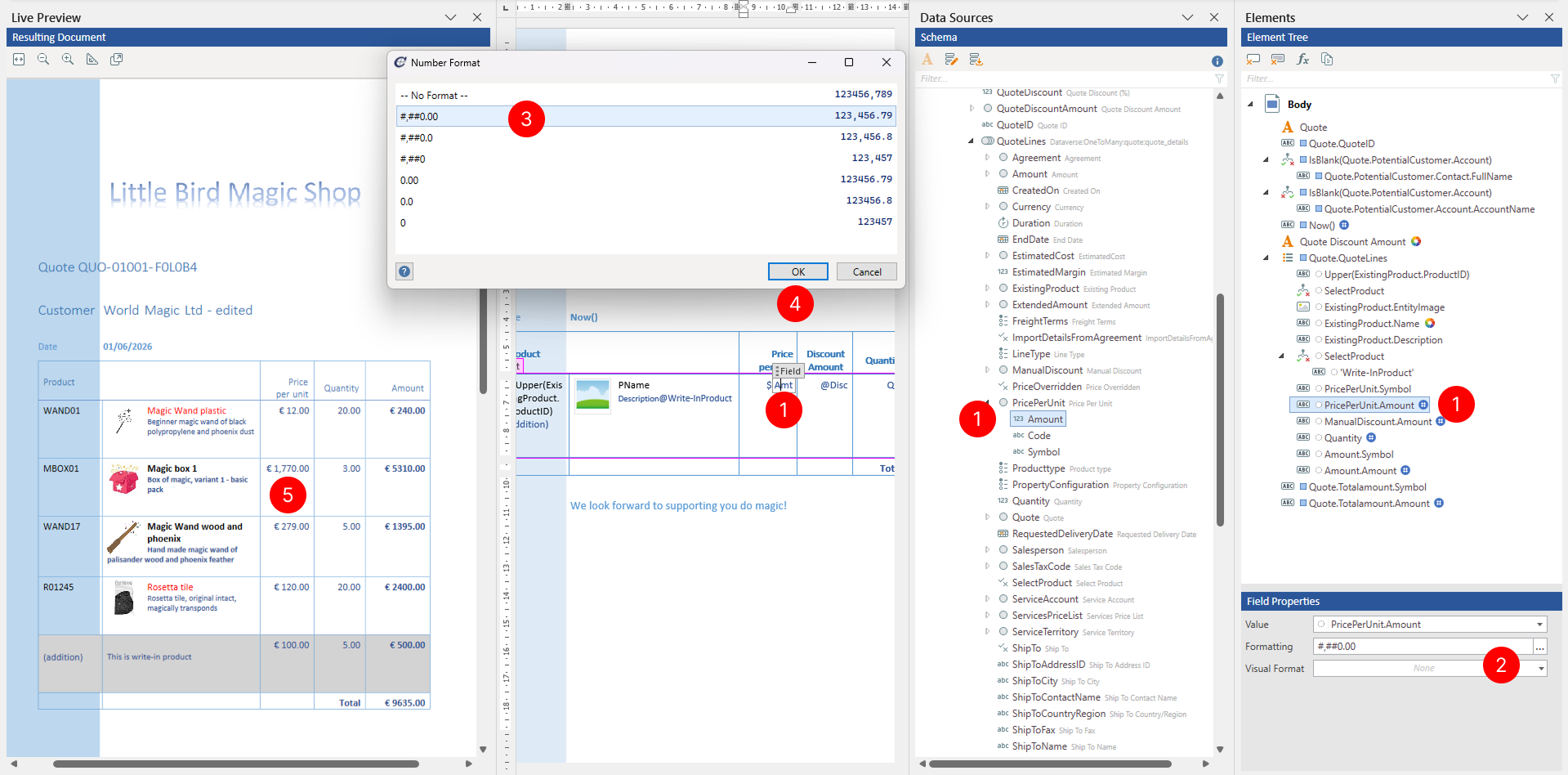Collapse the Quote.QuoteLines element node
1568x775 pixels.
1266,258
